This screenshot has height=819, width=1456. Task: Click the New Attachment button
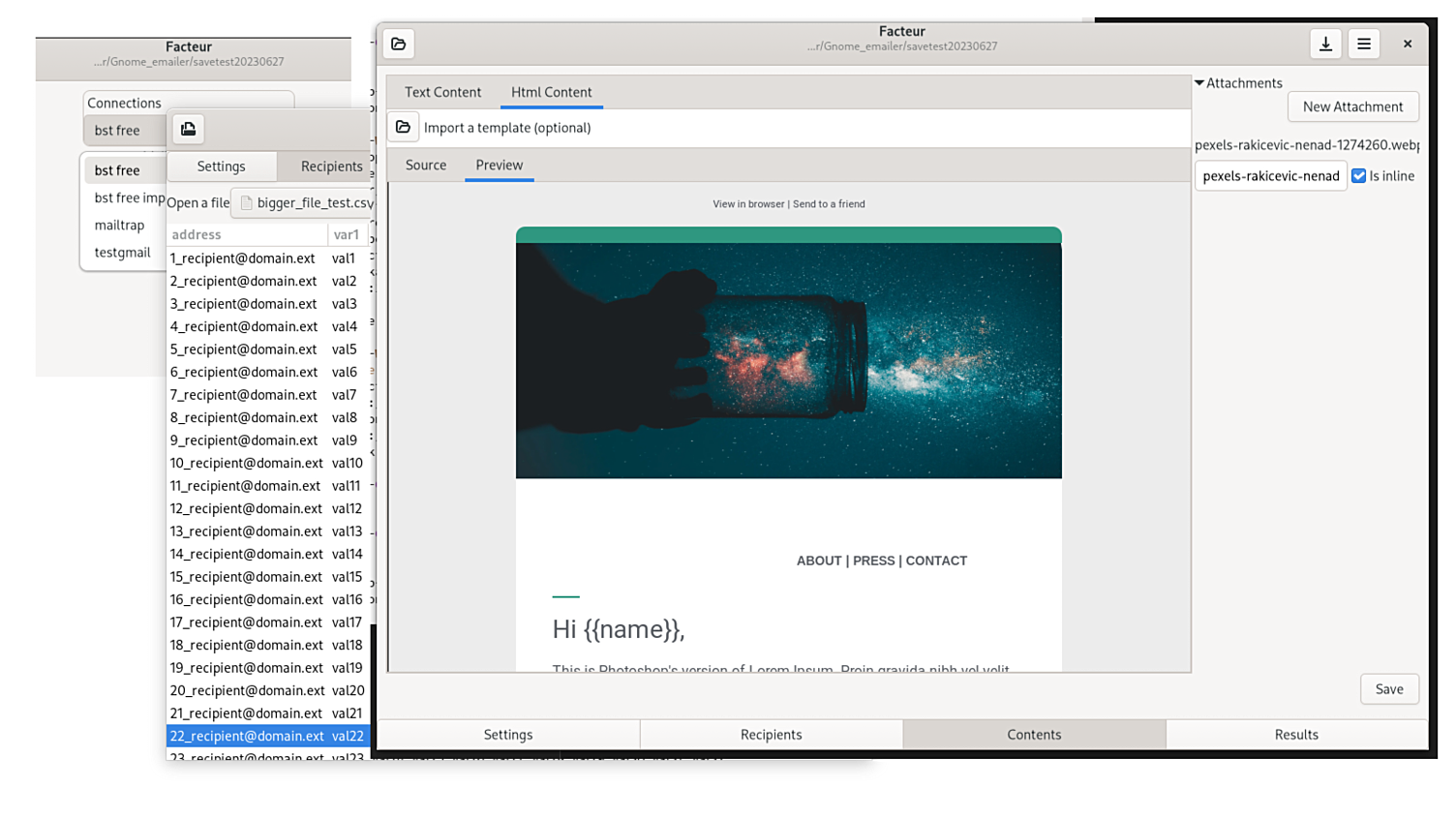tap(1352, 106)
